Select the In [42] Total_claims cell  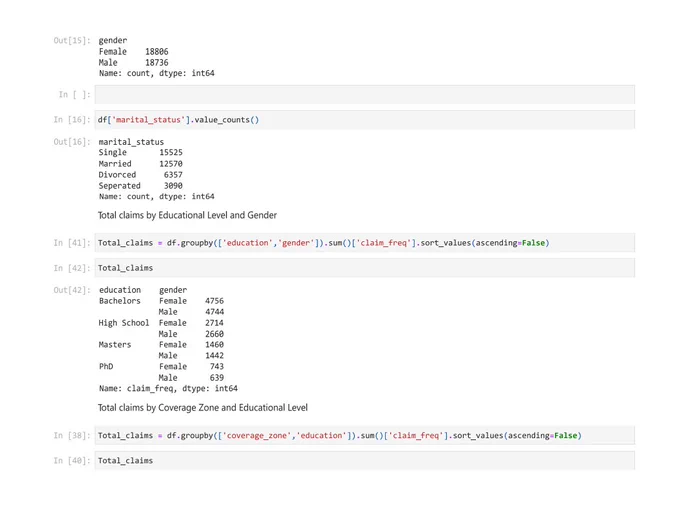[365, 268]
